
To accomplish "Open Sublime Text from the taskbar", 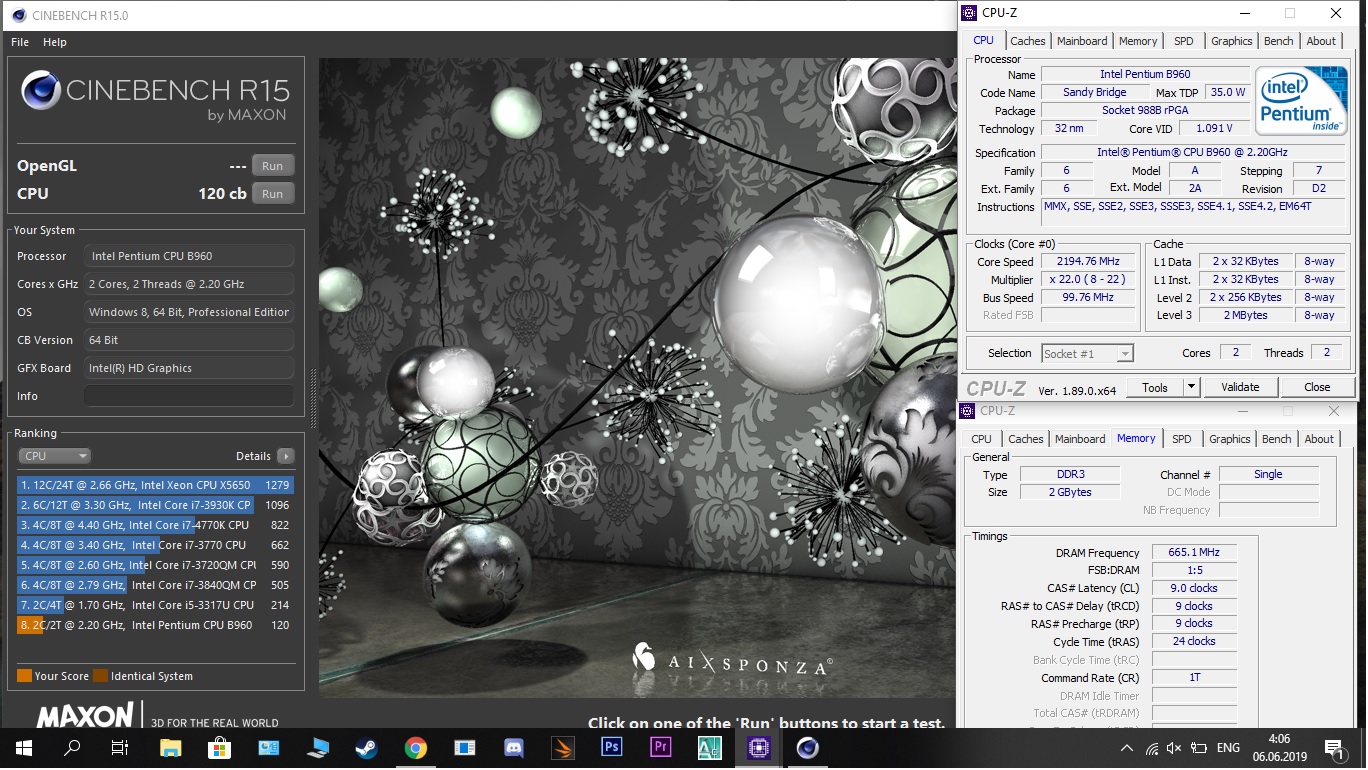I will (x=562, y=748).
